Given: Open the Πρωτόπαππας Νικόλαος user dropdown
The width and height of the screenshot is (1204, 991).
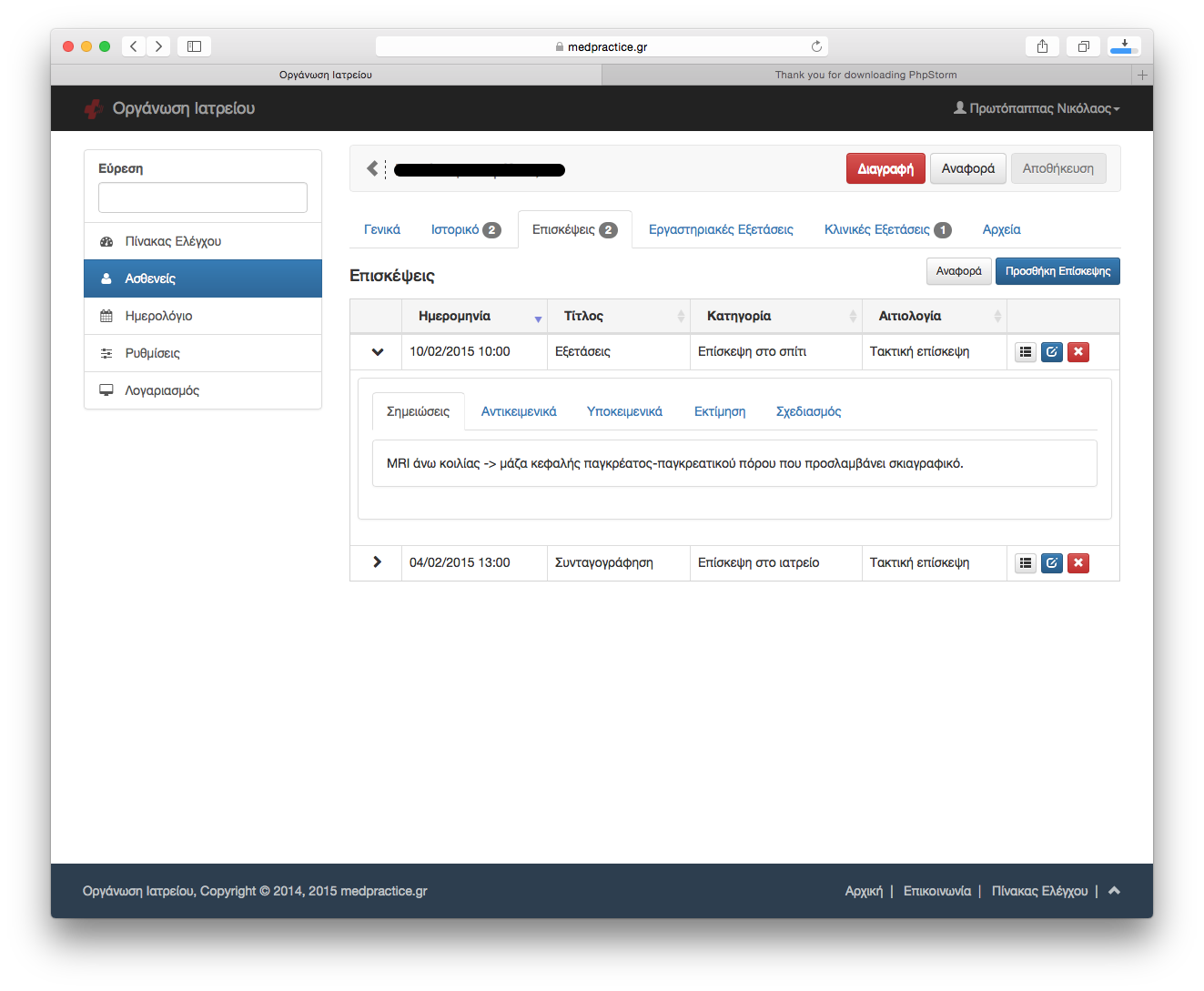Looking at the screenshot, I should (x=1037, y=108).
